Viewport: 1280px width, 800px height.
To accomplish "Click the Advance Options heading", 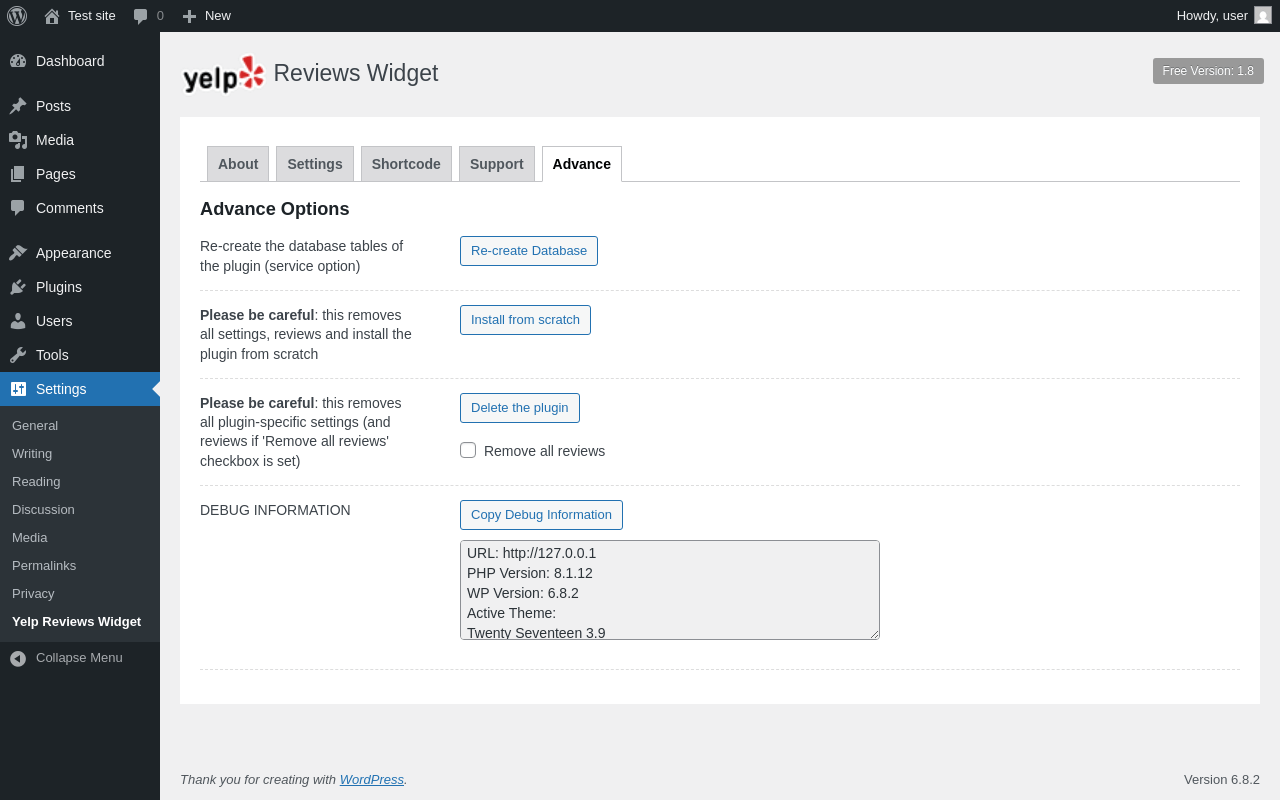I will (x=275, y=209).
